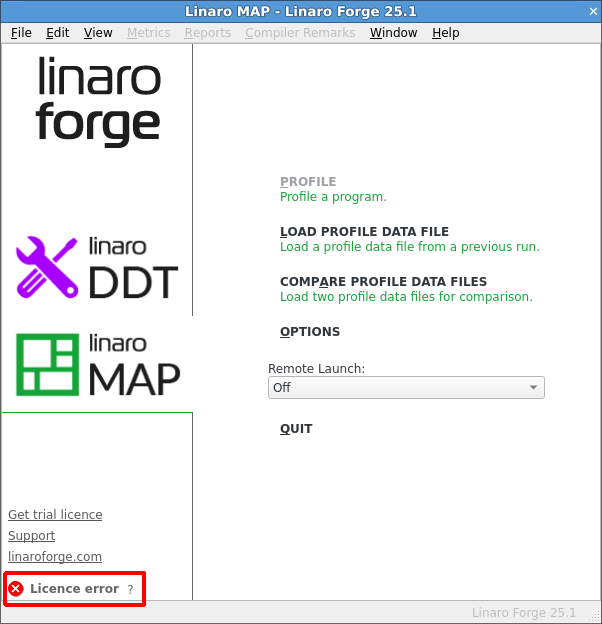Image resolution: width=602 pixels, height=624 pixels.
Task: Open the Options button
Action: tap(310, 332)
